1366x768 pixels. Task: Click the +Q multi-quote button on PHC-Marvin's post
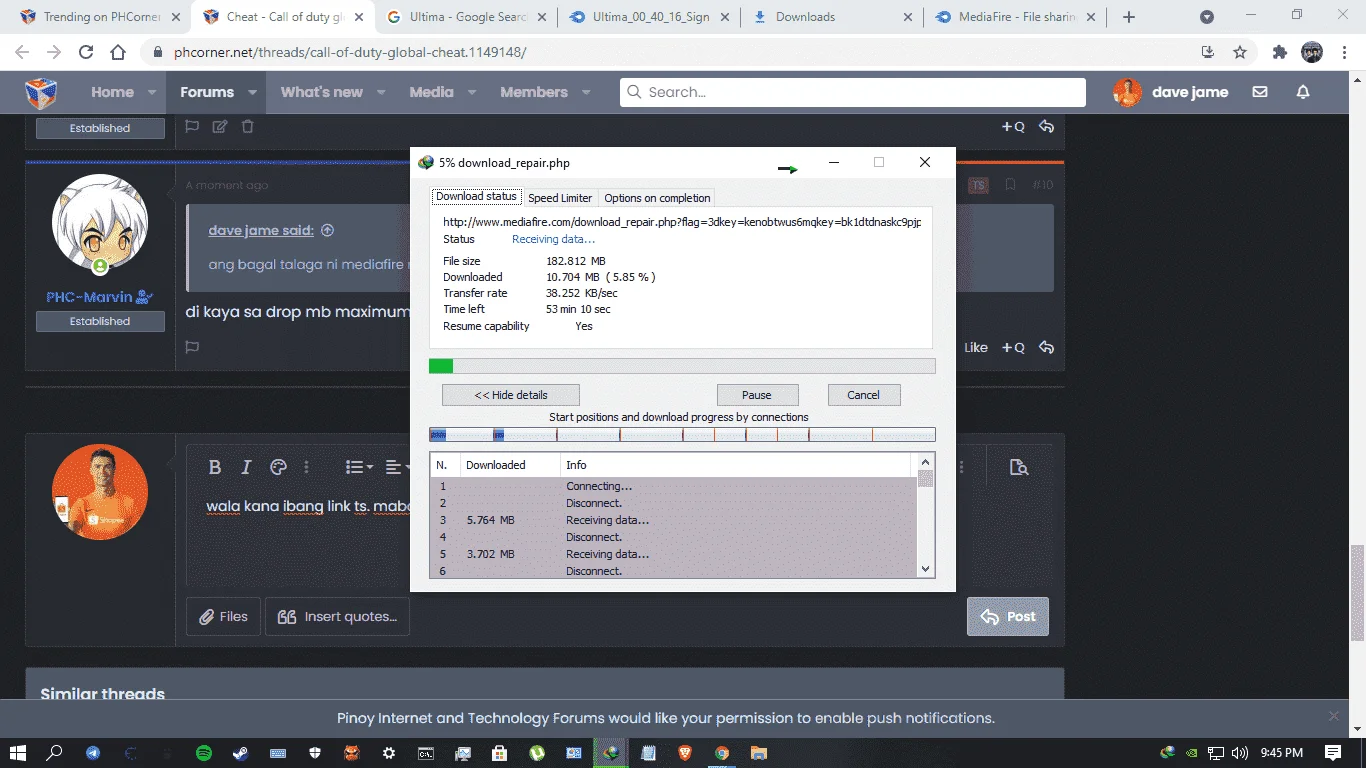click(x=1013, y=347)
